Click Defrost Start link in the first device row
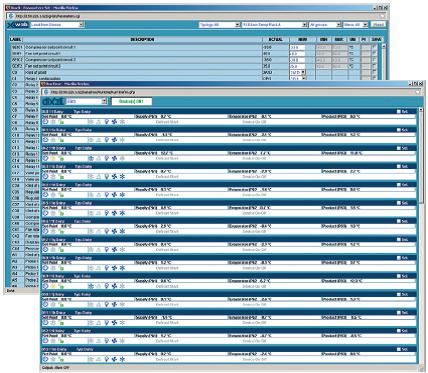Image resolution: width=428 pixels, height=373 pixels. pos(167,122)
